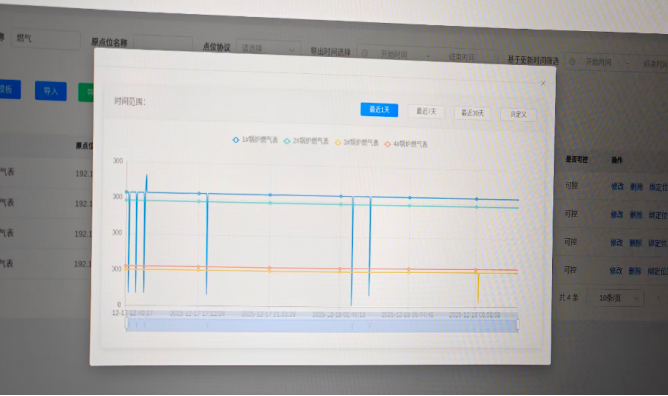The image size is (668, 396).
Task: Click 修改 in the second table row
Action: pyautogui.click(x=617, y=215)
